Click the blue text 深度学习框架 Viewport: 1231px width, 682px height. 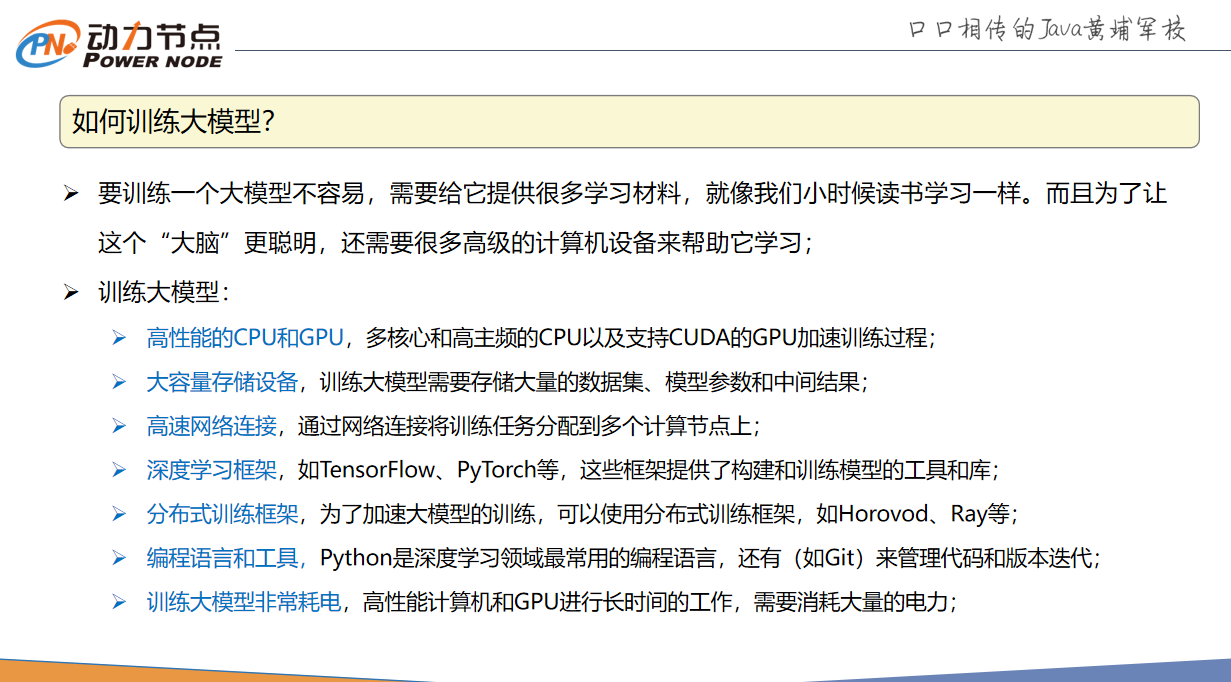pyautogui.click(x=211, y=470)
